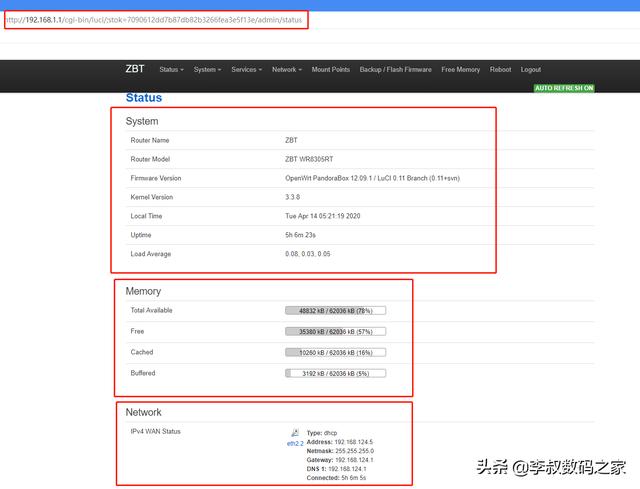Image resolution: width=640 pixels, height=489 pixels.
Task: Click the Free memory progress bar
Action: coord(336,331)
